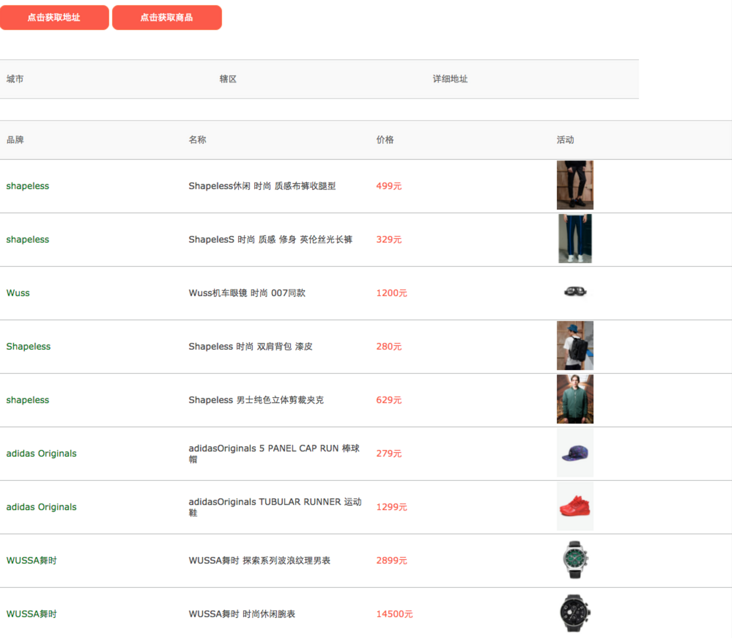Click the 品牌 column header
The width and height of the screenshot is (732, 638).
point(15,140)
